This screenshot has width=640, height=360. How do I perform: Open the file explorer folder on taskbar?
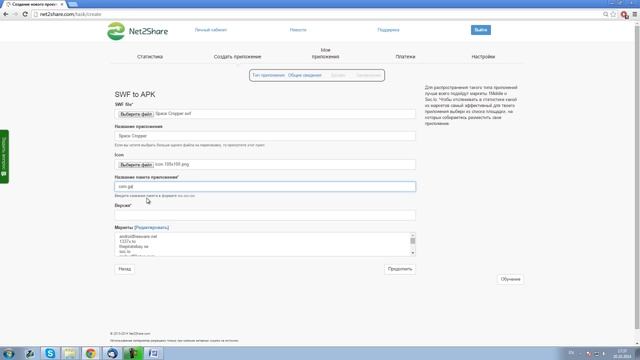point(70,353)
